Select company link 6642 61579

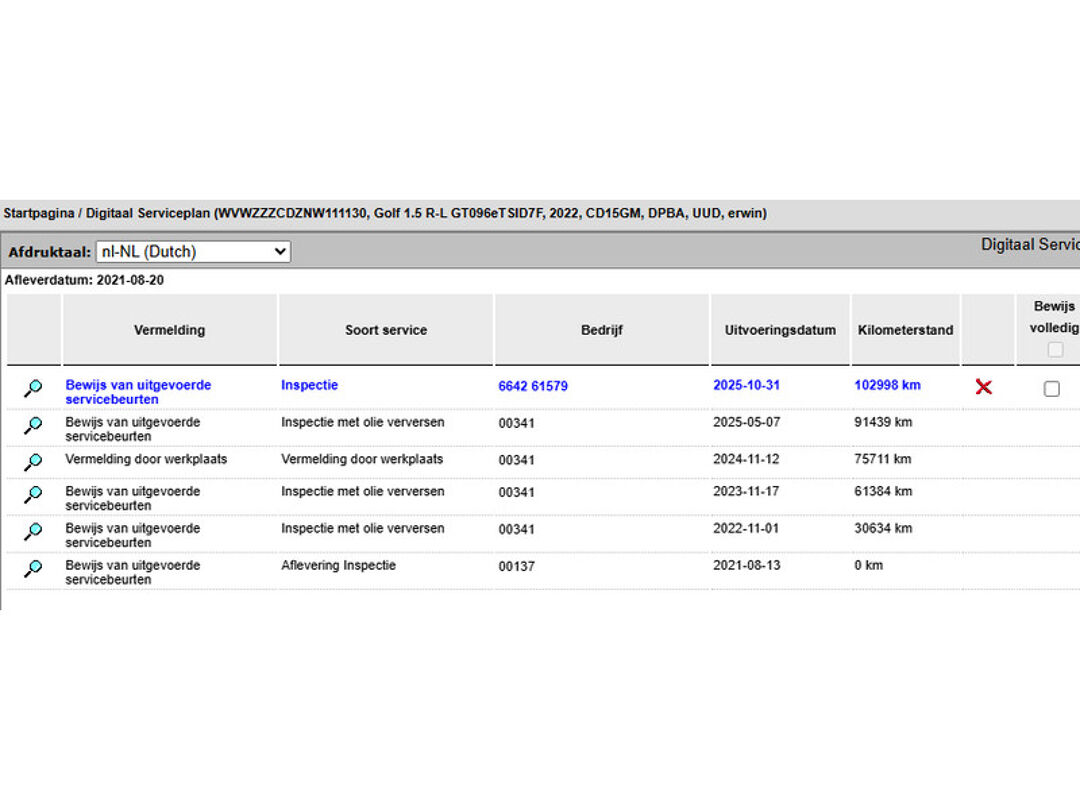(x=533, y=386)
